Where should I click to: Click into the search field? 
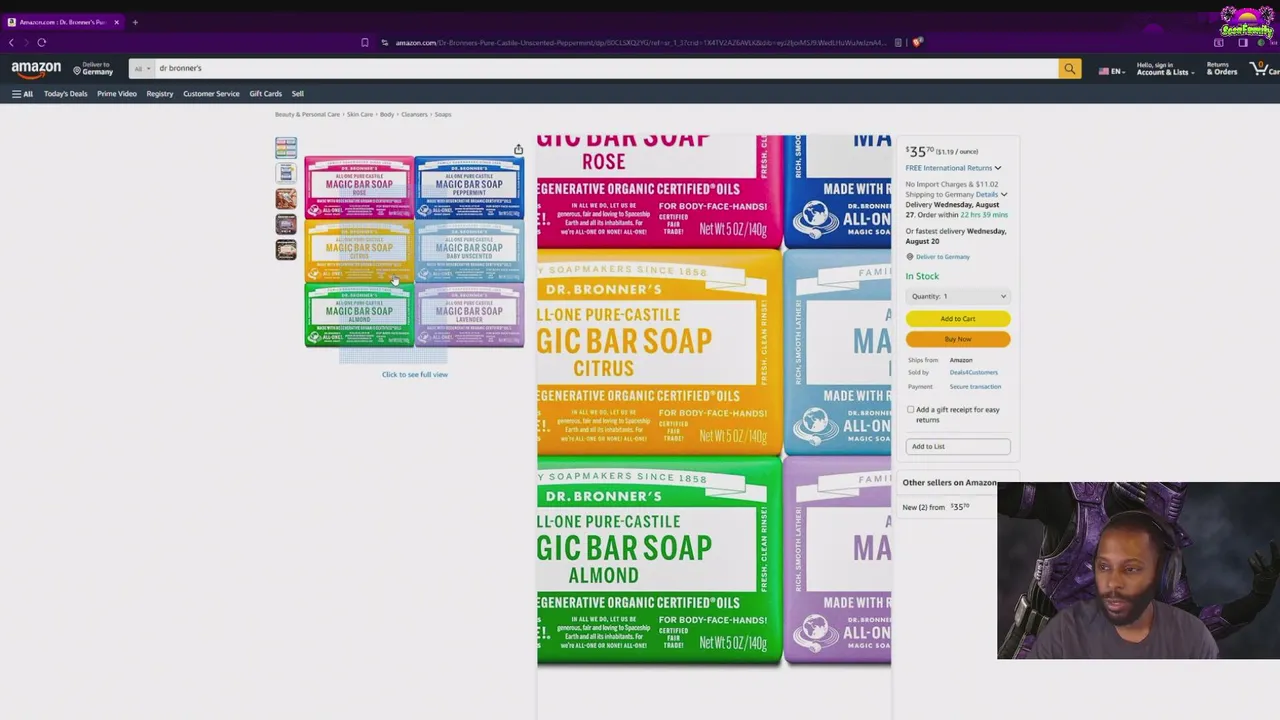tap(605, 69)
